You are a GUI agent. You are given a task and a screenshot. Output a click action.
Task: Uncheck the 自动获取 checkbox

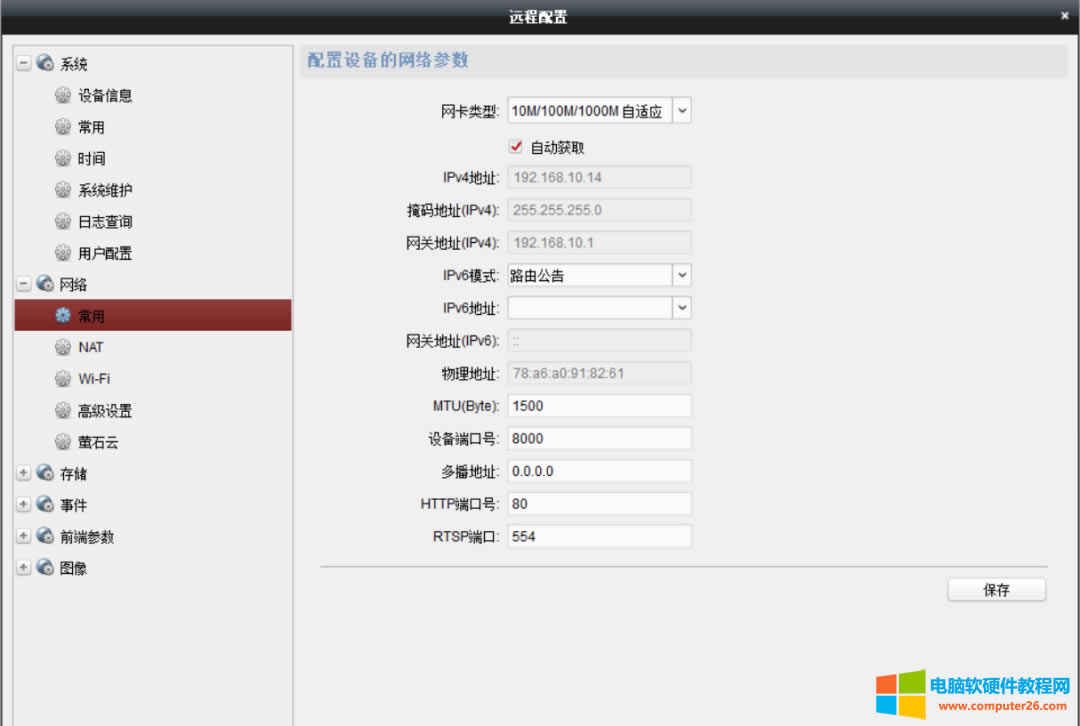pyautogui.click(x=517, y=147)
